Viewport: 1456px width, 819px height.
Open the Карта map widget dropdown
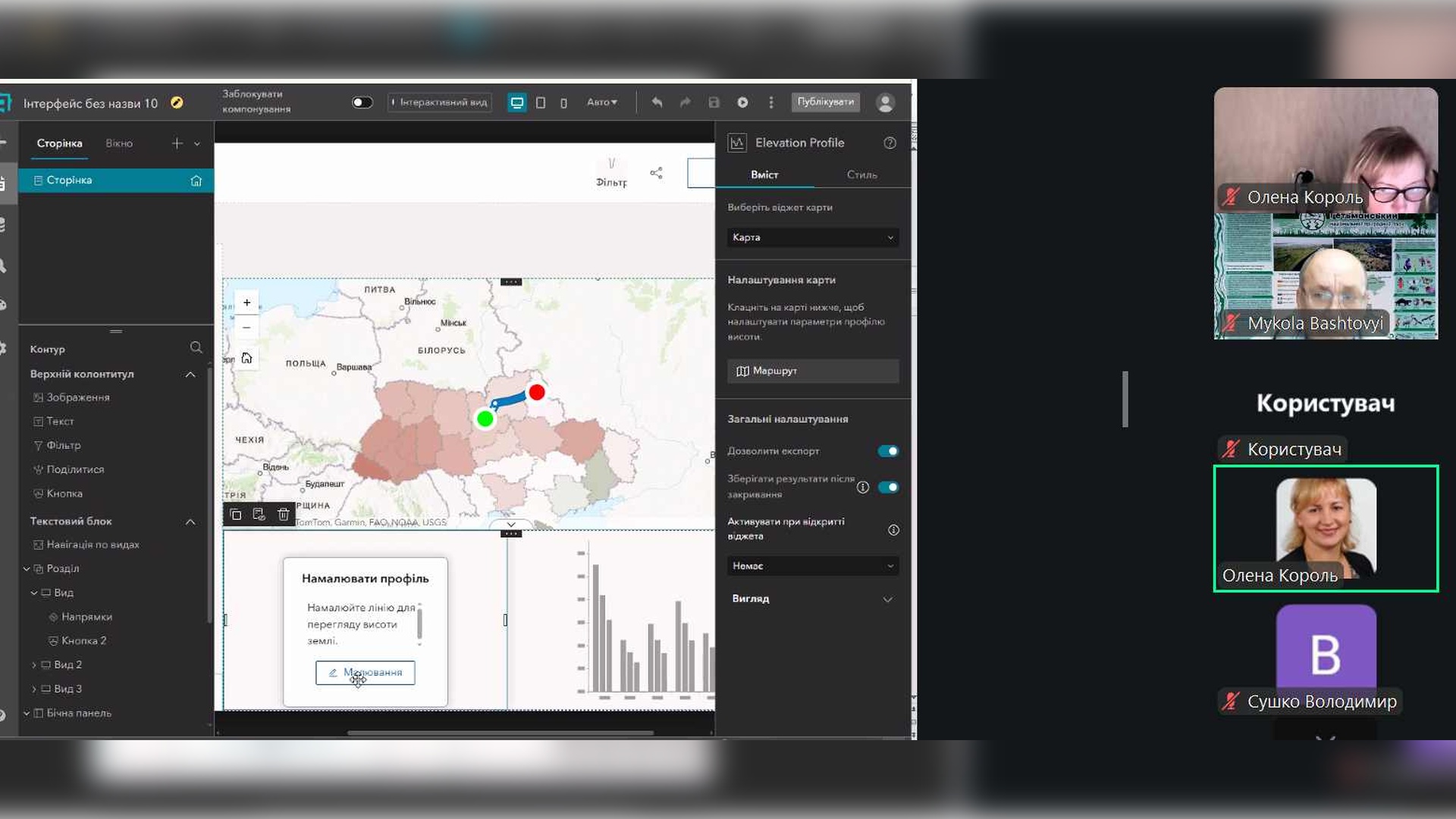pyautogui.click(x=813, y=237)
